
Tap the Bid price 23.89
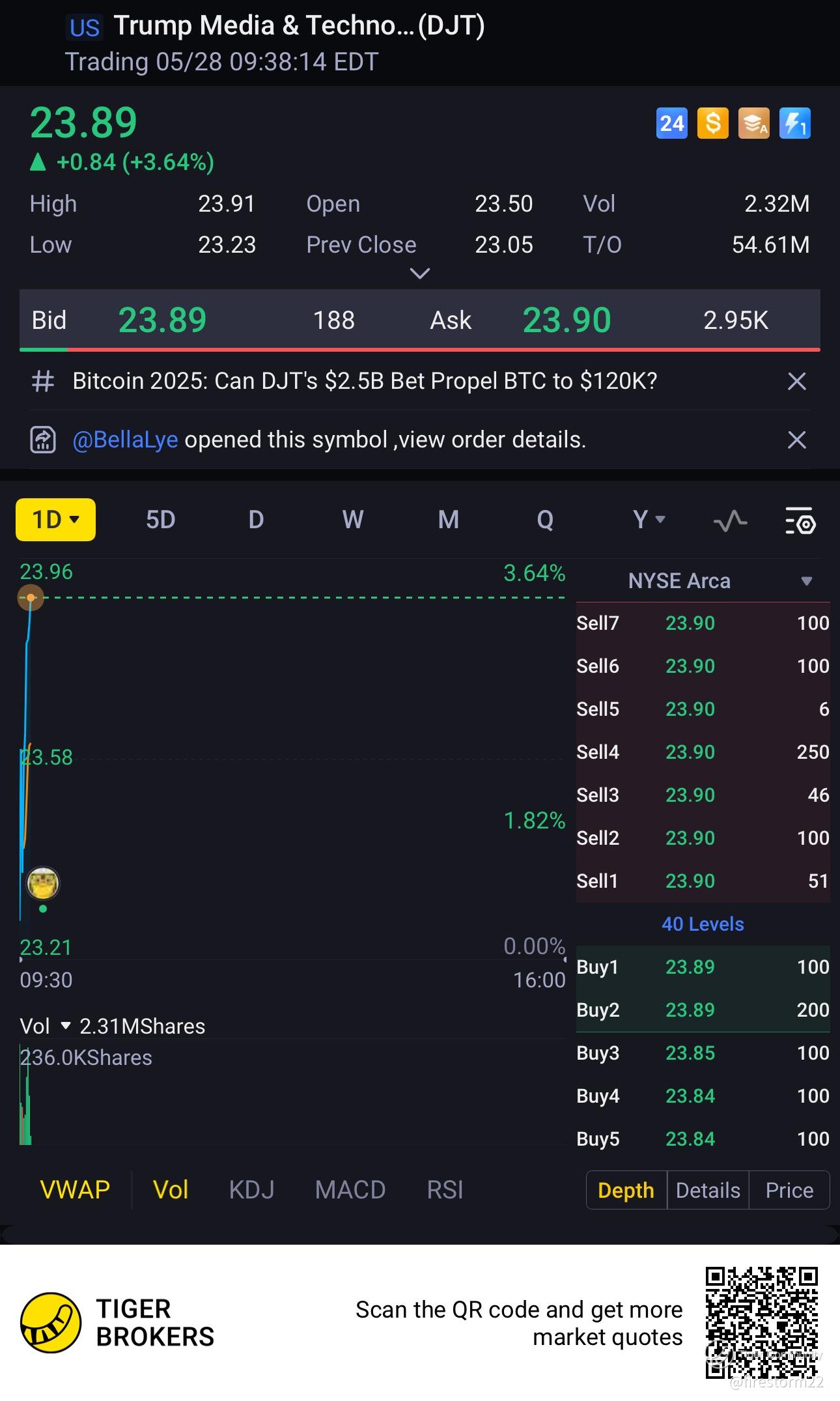162,320
